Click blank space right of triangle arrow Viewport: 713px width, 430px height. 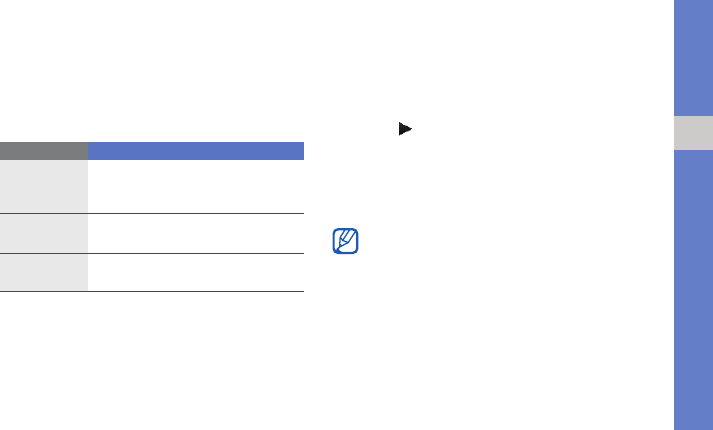(500, 130)
